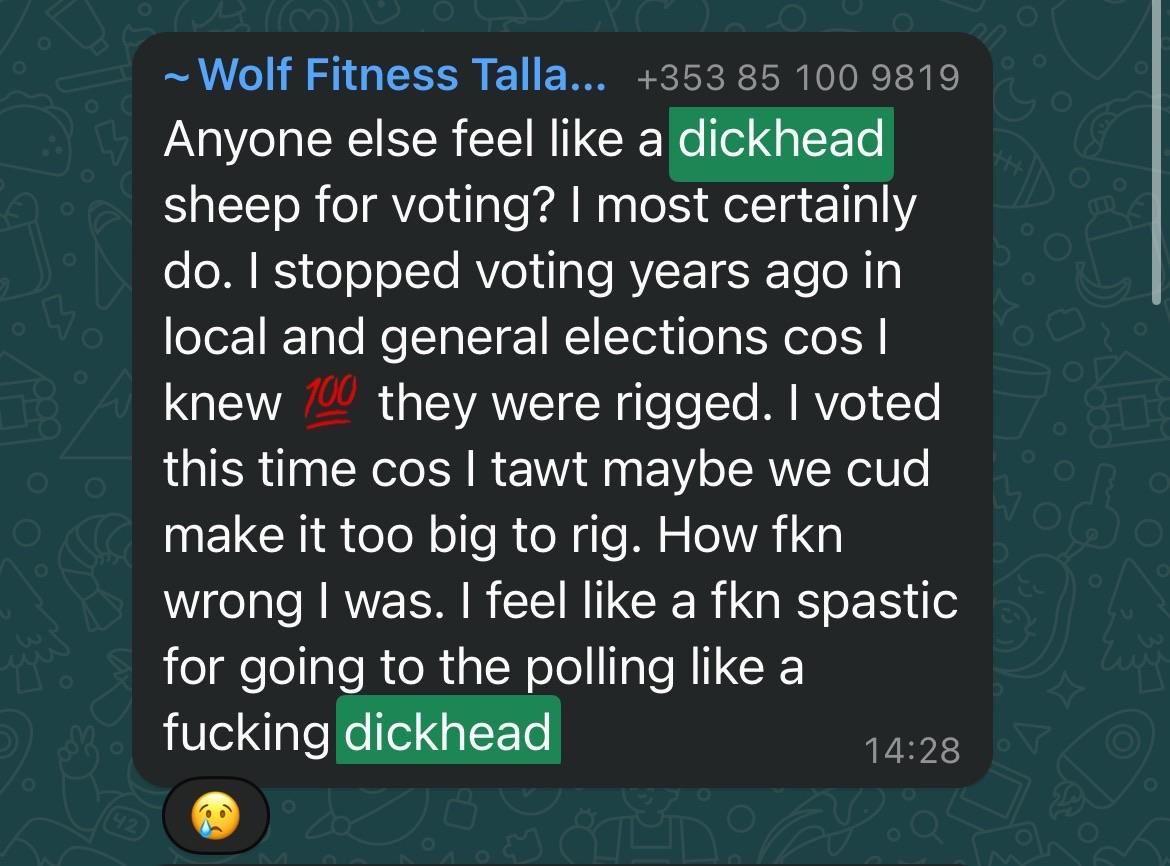1170x866 pixels.
Task: Click the vertical scrollbar at the right edge
Action: point(1157,152)
